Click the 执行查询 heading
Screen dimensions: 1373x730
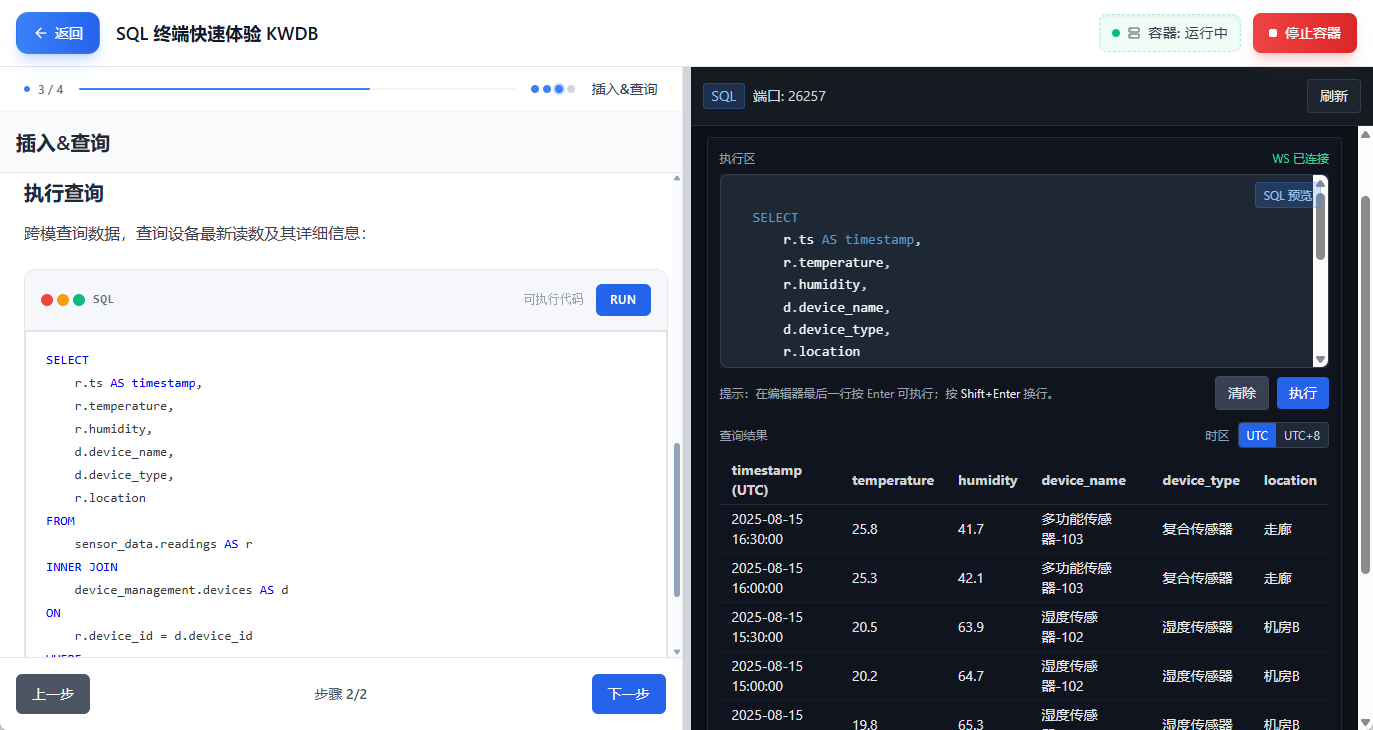pos(64,193)
